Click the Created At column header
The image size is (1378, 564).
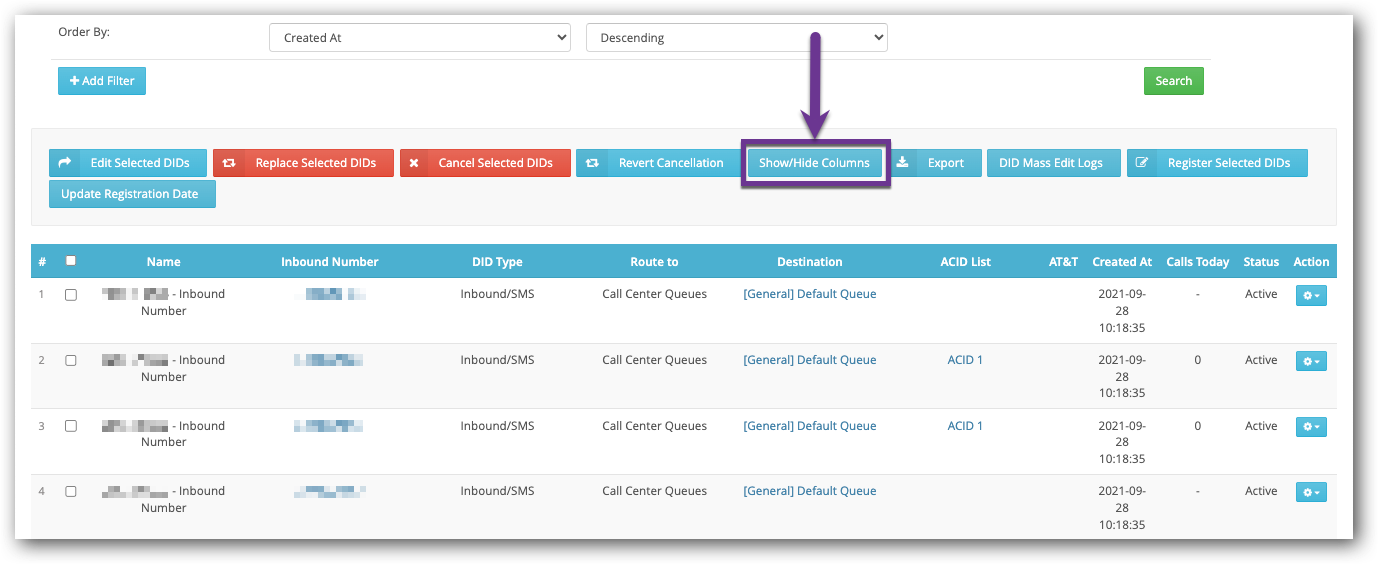click(1122, 262)
